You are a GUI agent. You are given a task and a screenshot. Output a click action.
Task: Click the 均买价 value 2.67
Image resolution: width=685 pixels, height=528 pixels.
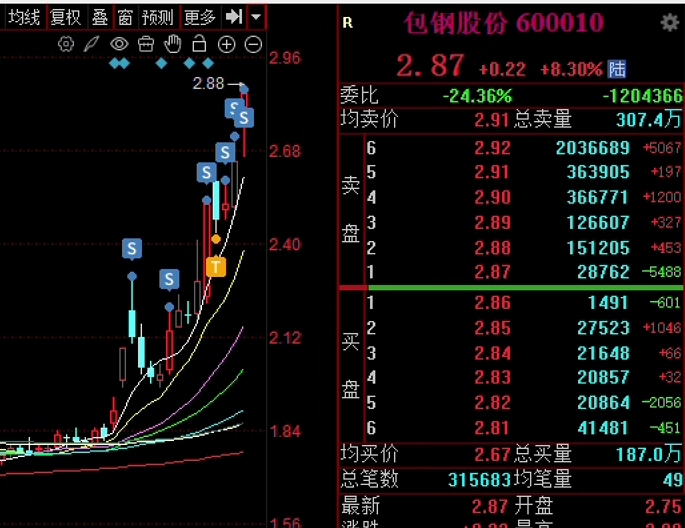[492, 455]
